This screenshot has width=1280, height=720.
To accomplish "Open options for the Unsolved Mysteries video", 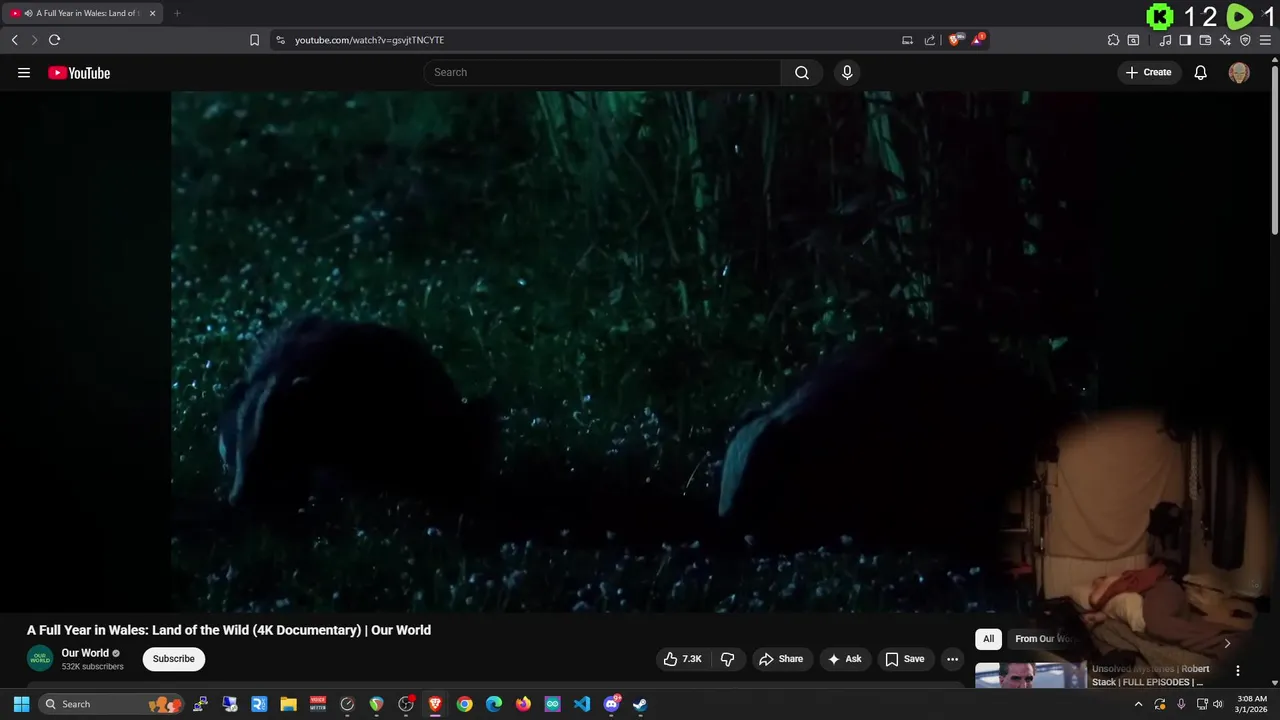I will pyautogui.click(x=1237, y=671).
